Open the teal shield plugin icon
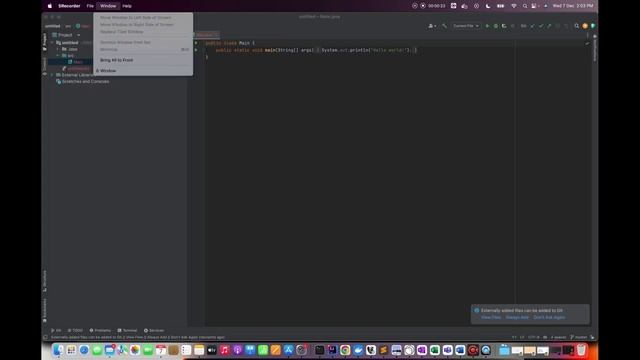640x360 pixels. coord(593,26)
